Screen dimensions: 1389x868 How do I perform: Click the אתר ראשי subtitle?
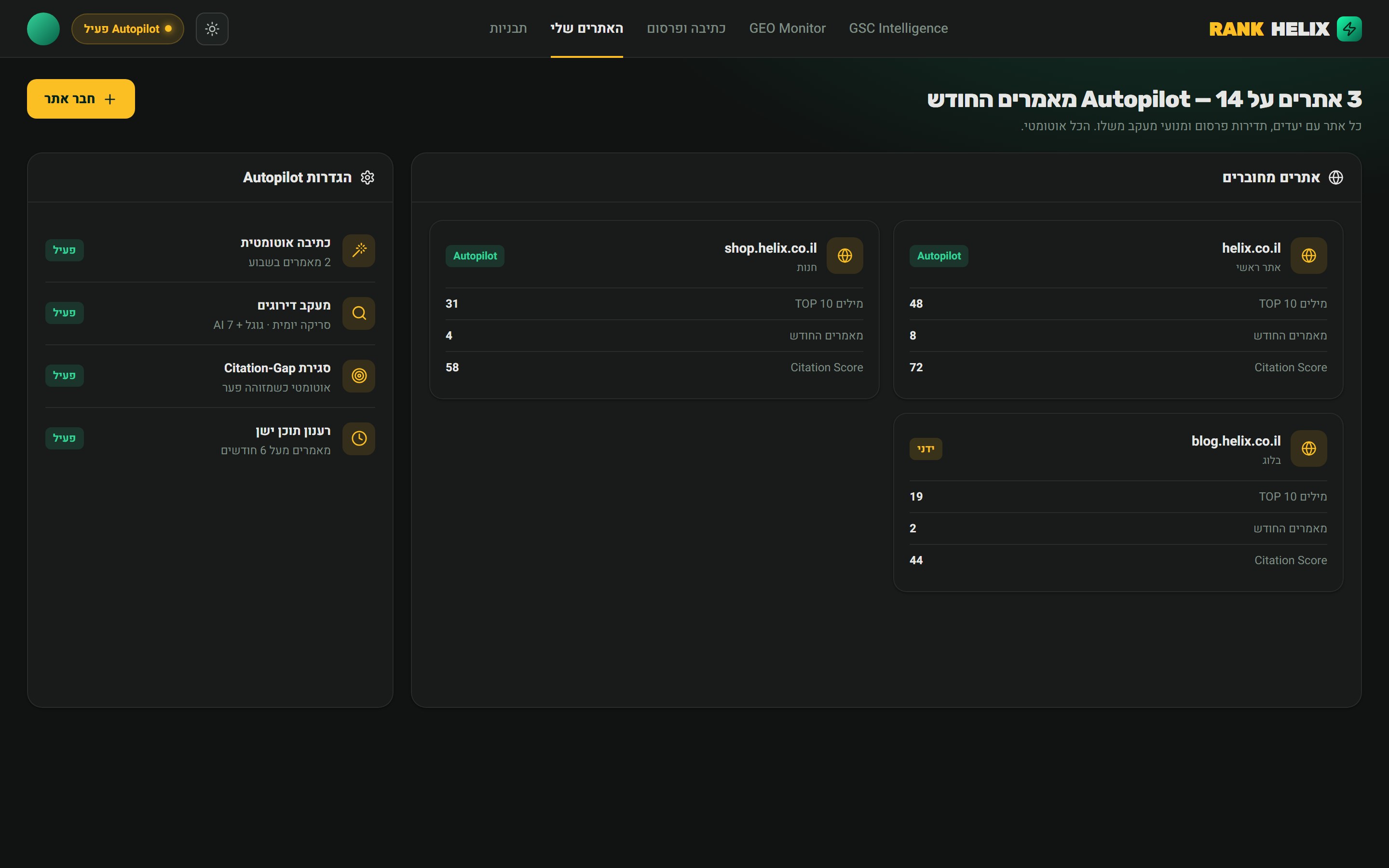coord(1258,268)
